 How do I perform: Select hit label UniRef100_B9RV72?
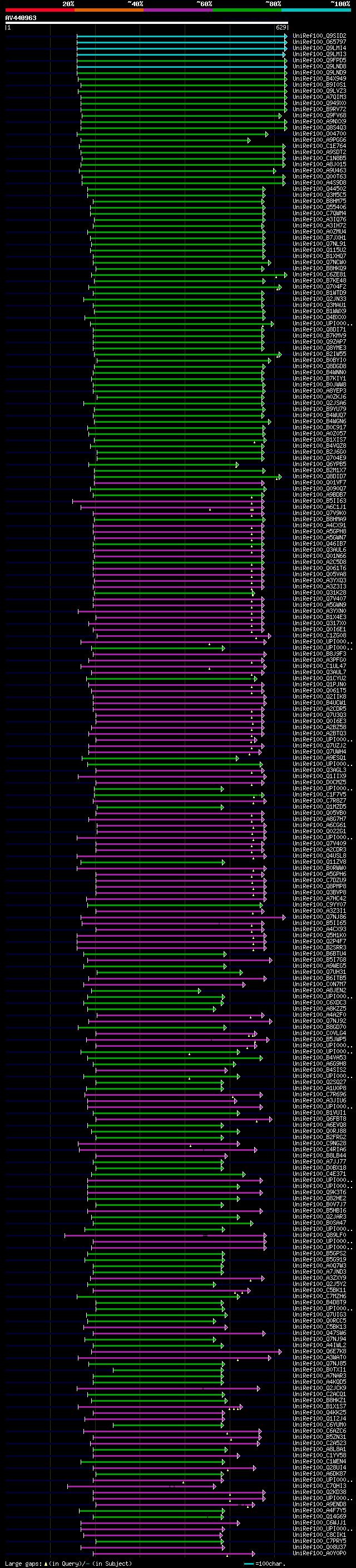click(x=319, y=109)
